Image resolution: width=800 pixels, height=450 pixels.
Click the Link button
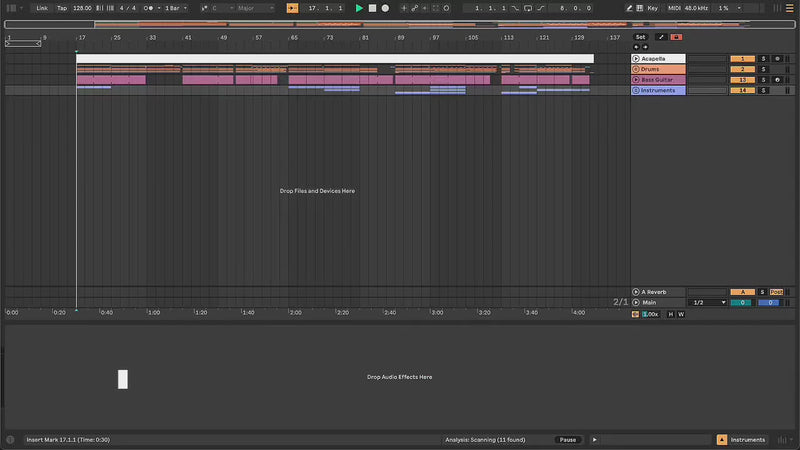[42, 8]
